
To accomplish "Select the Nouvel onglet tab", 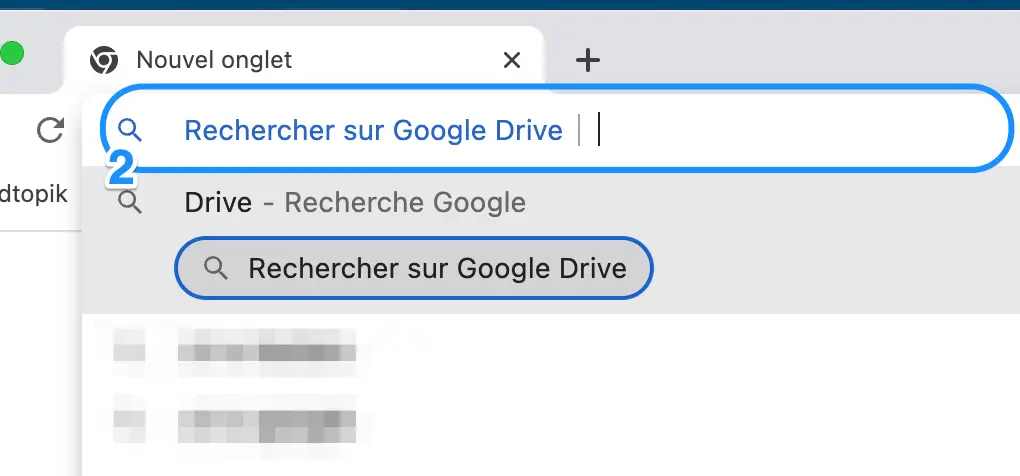I will (304, 60).
